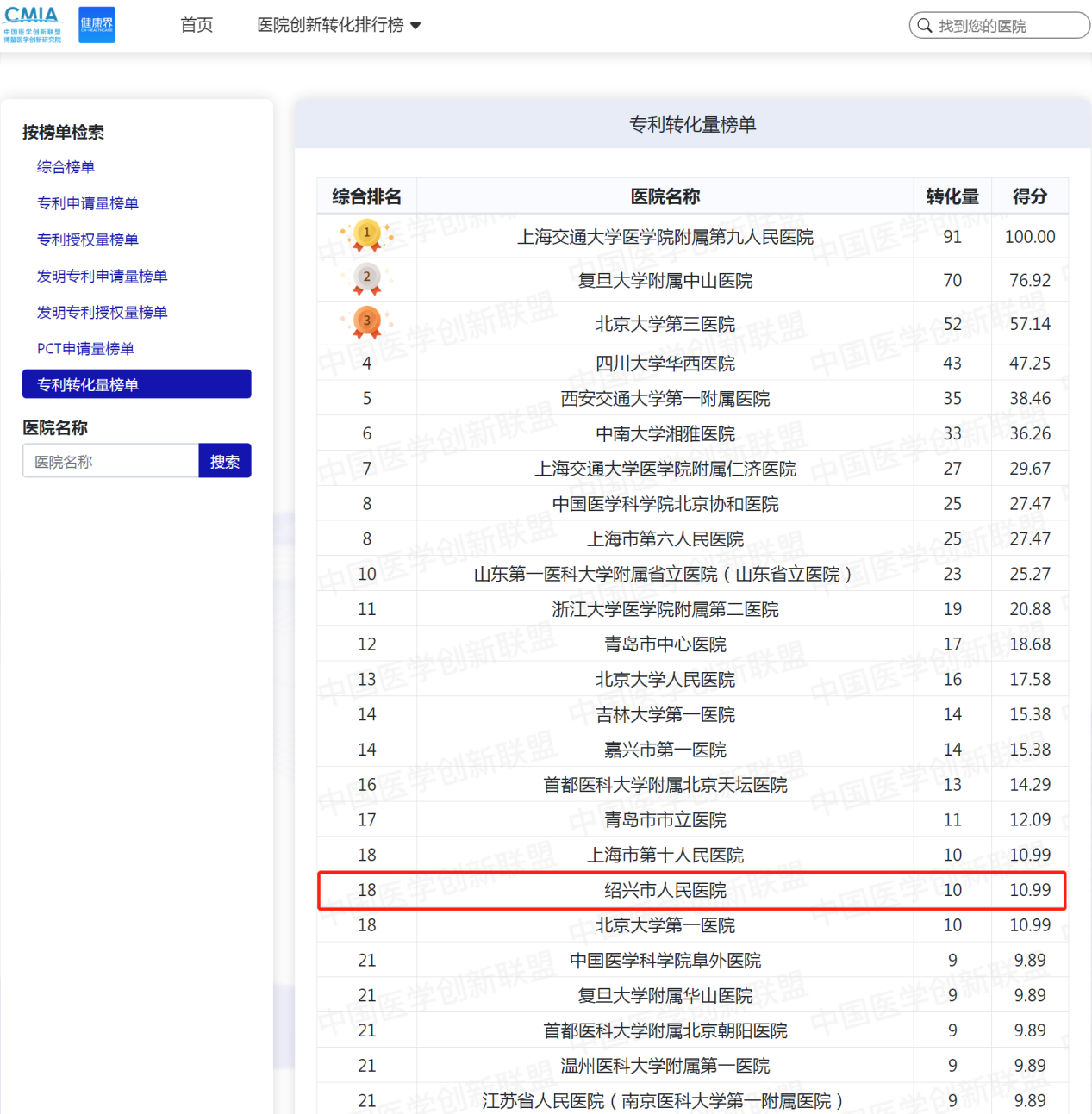Click the 医院名称 table column header
The height and width of the screenshot is (1114, 1092).
click(x=665, y=196)
